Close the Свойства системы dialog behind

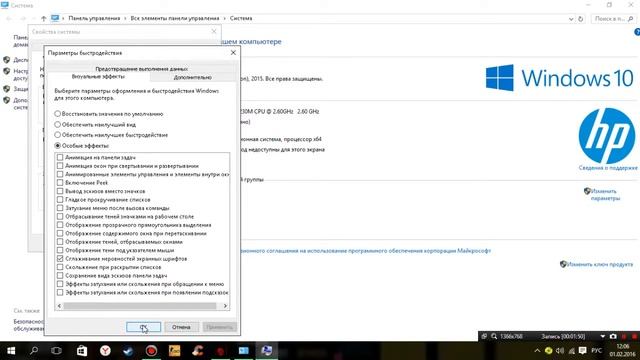coord(214,31)
